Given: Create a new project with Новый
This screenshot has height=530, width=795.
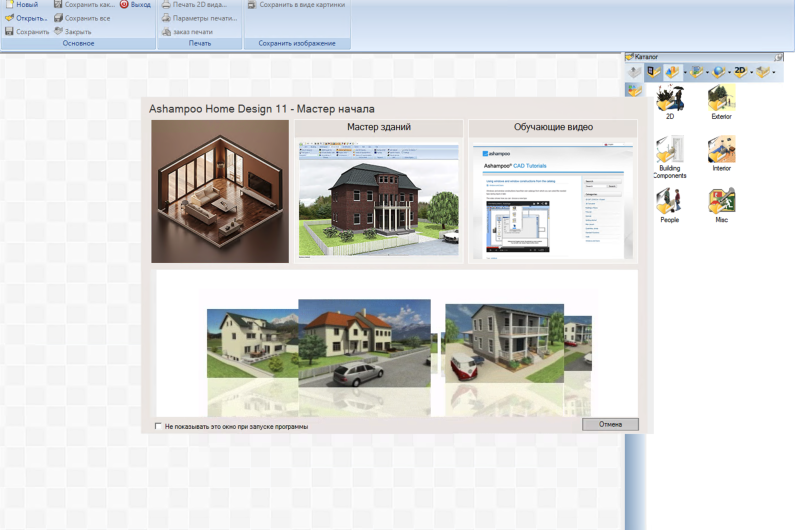Looking at the screenshot, I should pos(21,5).
